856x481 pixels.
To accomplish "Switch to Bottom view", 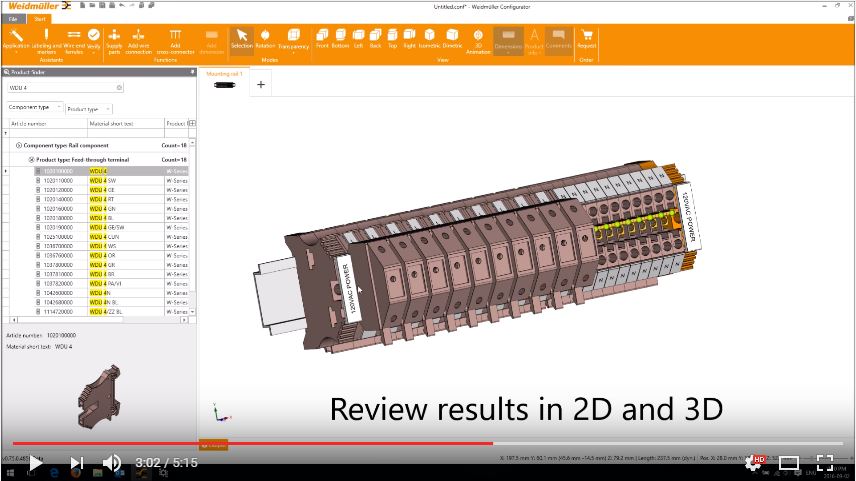I will click(340, 39).
